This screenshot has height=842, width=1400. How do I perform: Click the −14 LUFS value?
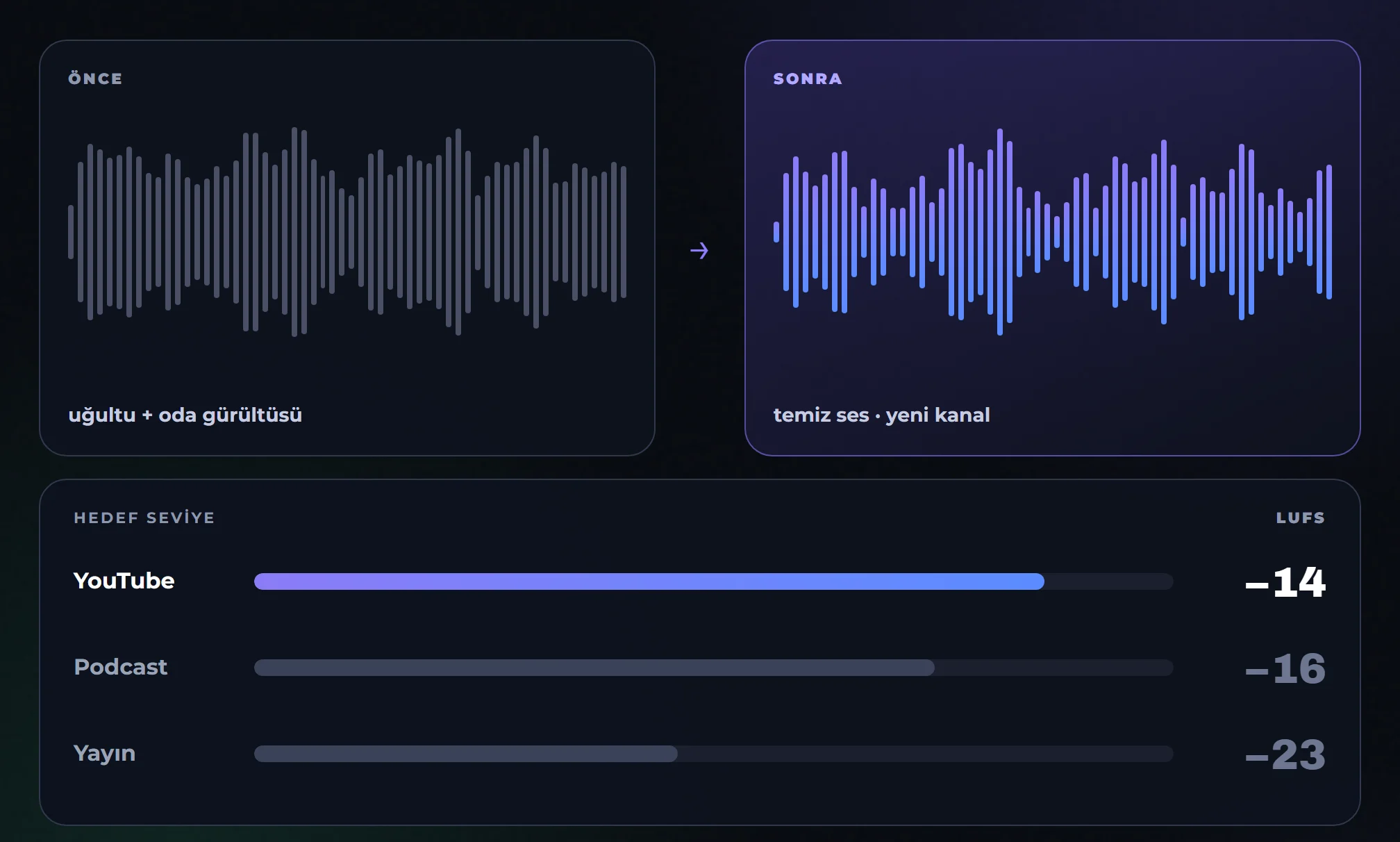1285,582
